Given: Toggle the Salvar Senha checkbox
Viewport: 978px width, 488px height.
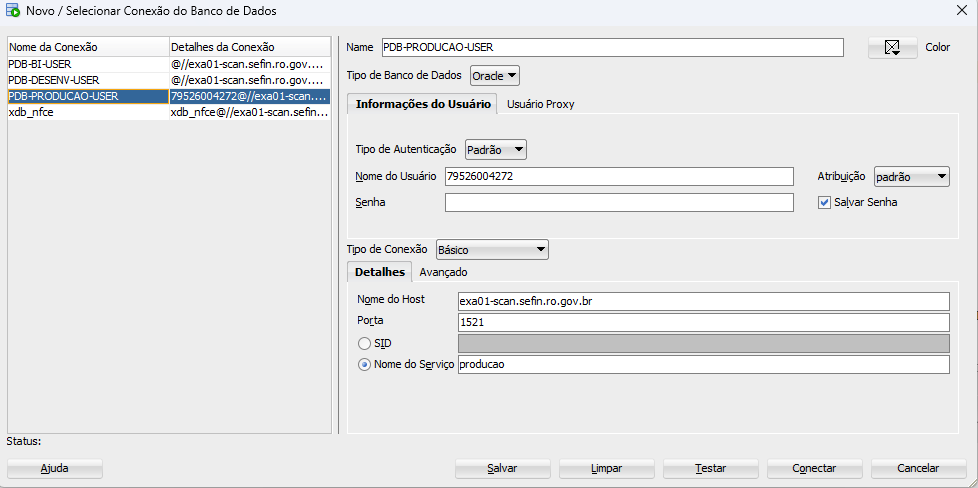Looking at the screenshot, I should (x=824, y=202).
